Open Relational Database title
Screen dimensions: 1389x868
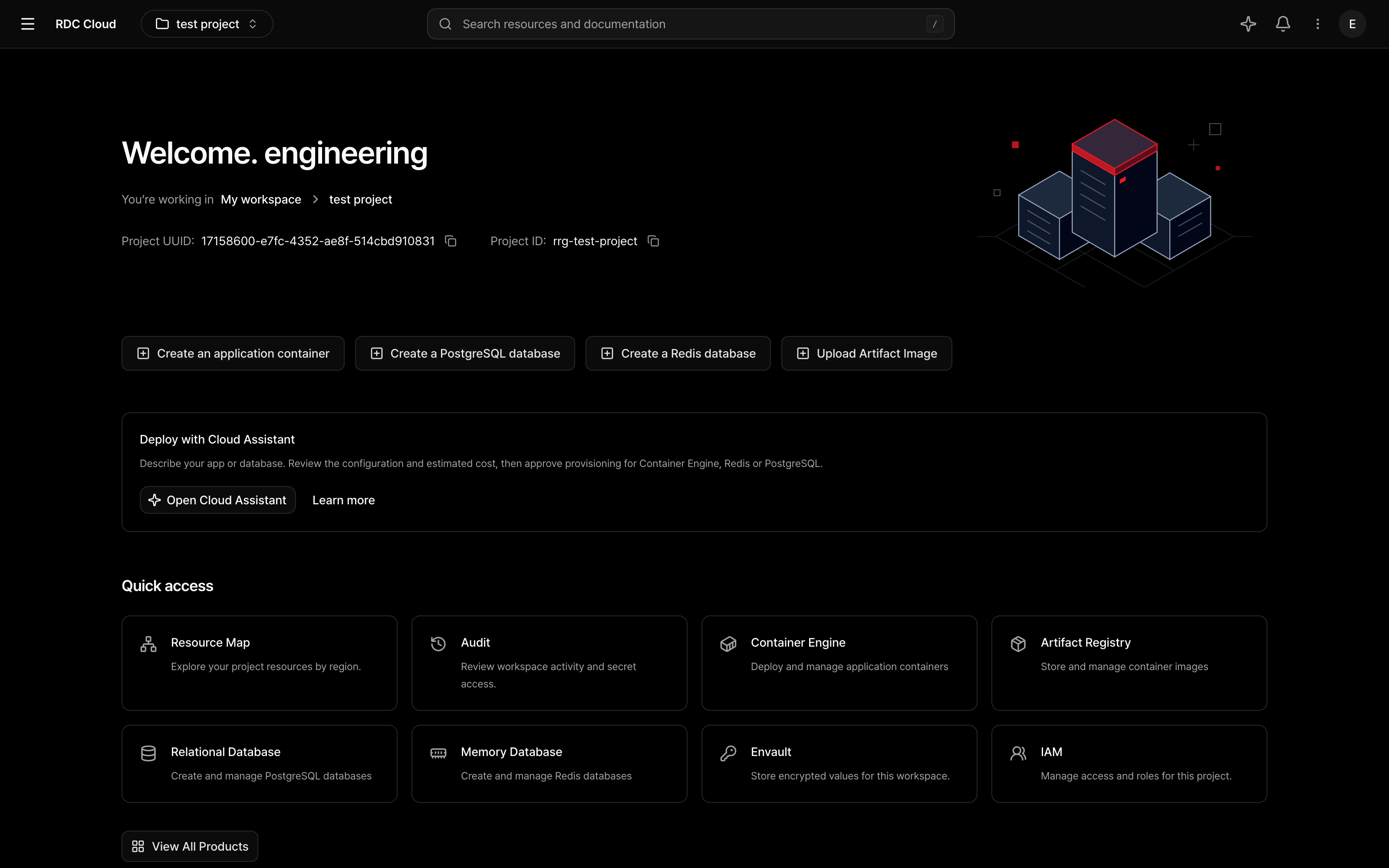(x=226, y=752)
